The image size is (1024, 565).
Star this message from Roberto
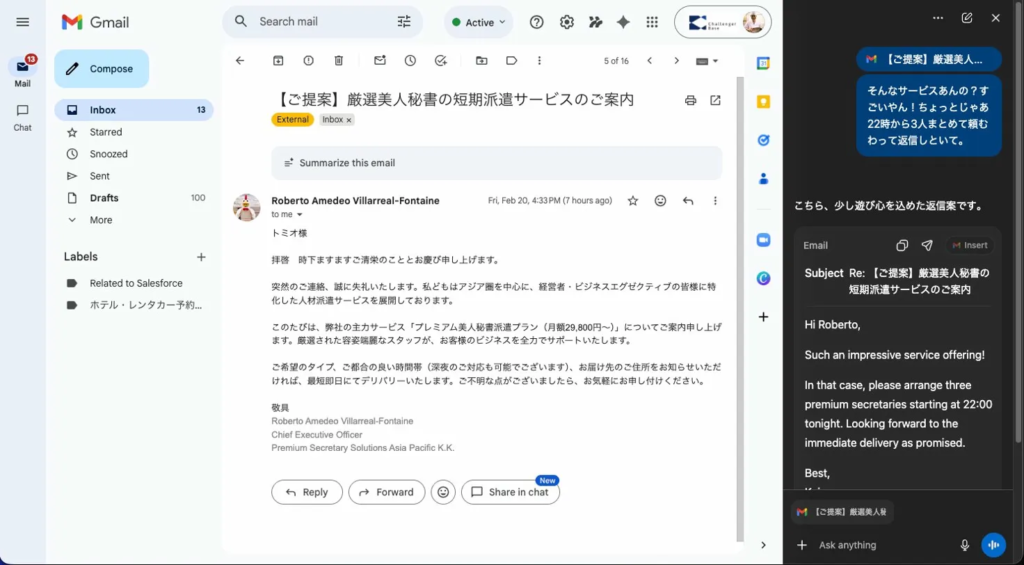tap(633, 201)
